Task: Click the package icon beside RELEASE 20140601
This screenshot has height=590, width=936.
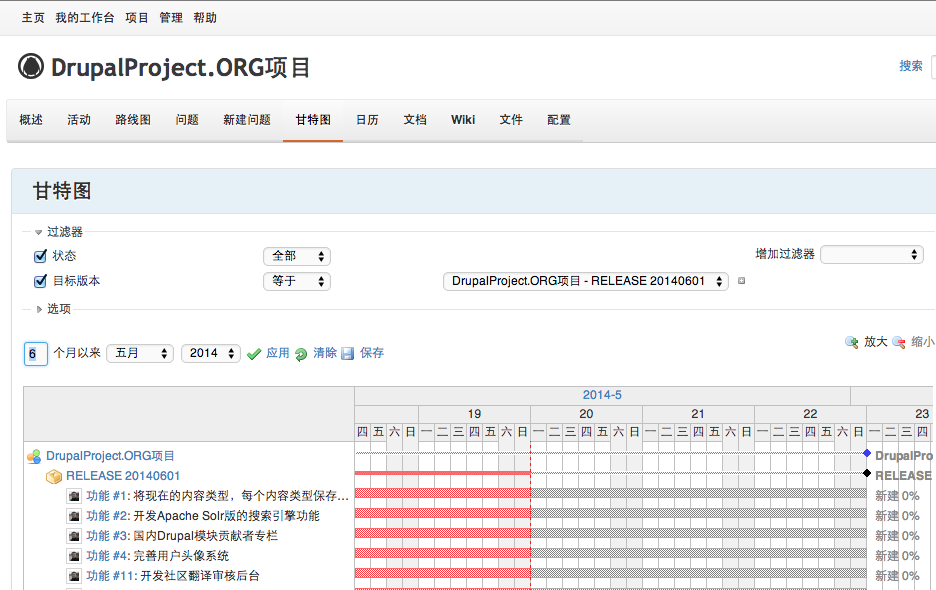Action: pos(54,477)
